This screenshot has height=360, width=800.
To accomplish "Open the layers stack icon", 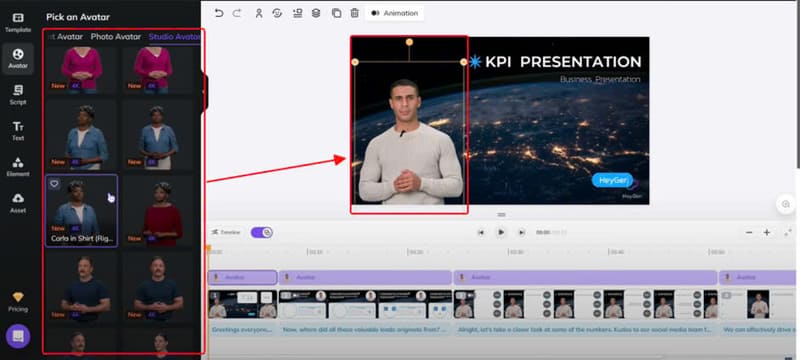I will (x=316, y=13).
